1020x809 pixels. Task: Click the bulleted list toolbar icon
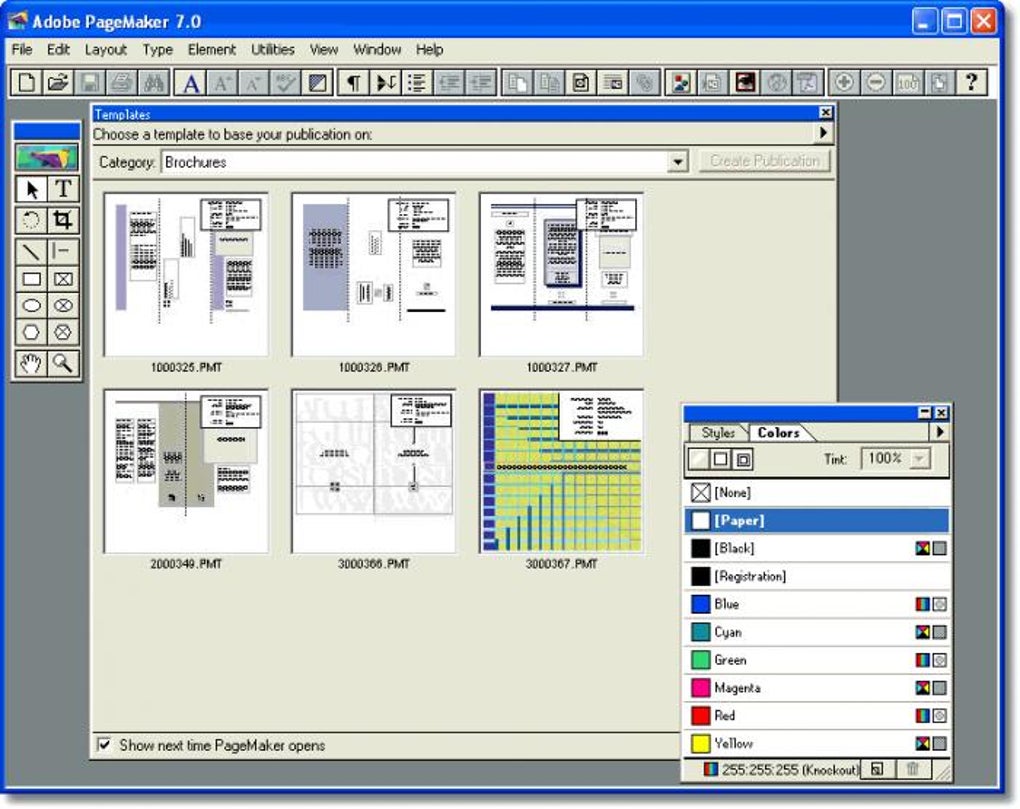point(417,83)
